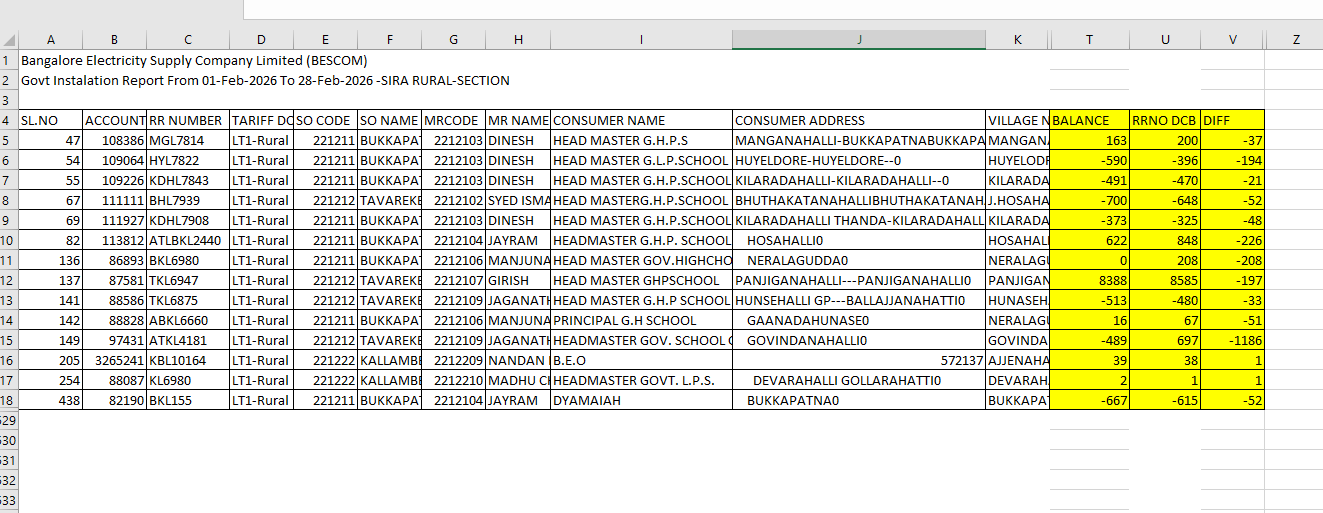Select cell containing DYAMAIAH
Screen dimensions: 1323x513
(x=641, y=400)
